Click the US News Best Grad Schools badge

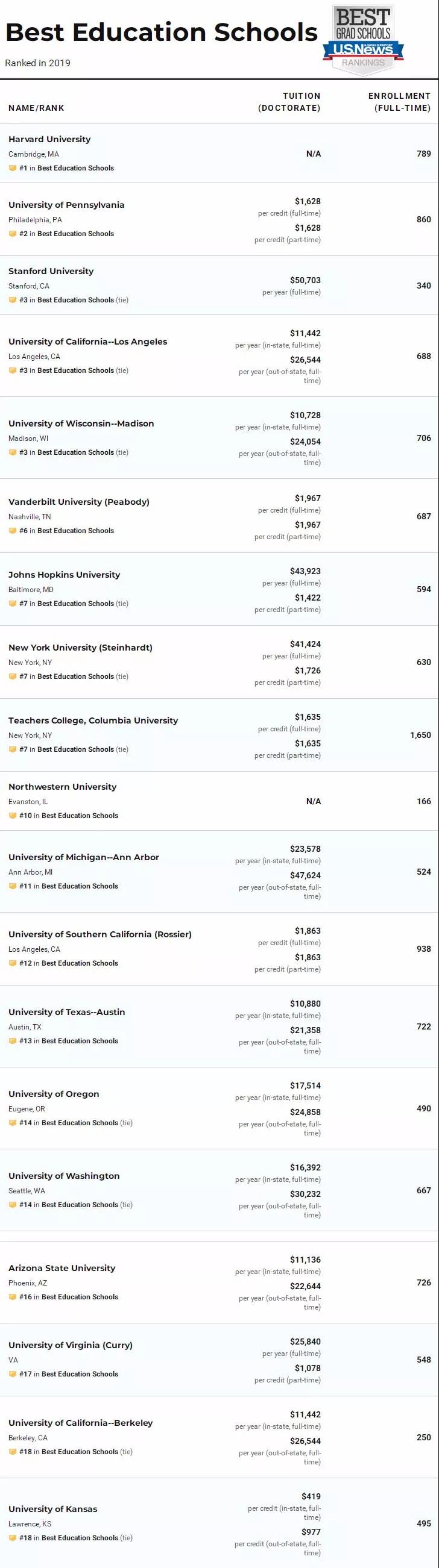point(364,40)
